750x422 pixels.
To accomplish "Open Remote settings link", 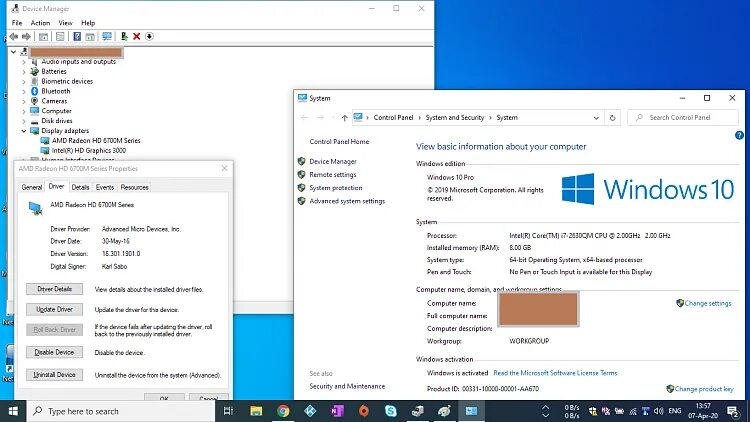I will [x=333, y=175].
